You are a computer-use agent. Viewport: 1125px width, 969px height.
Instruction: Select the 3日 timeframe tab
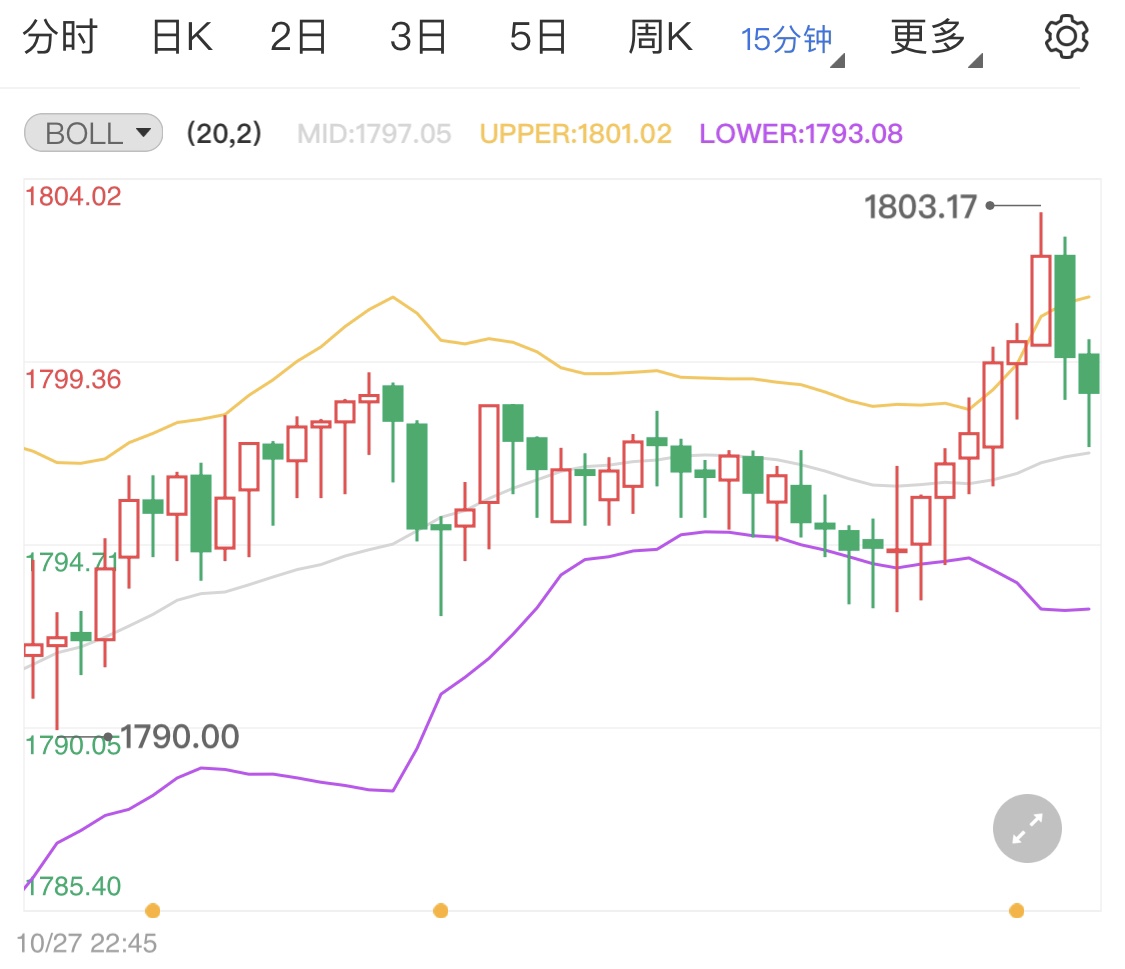(x=418, y=37)
